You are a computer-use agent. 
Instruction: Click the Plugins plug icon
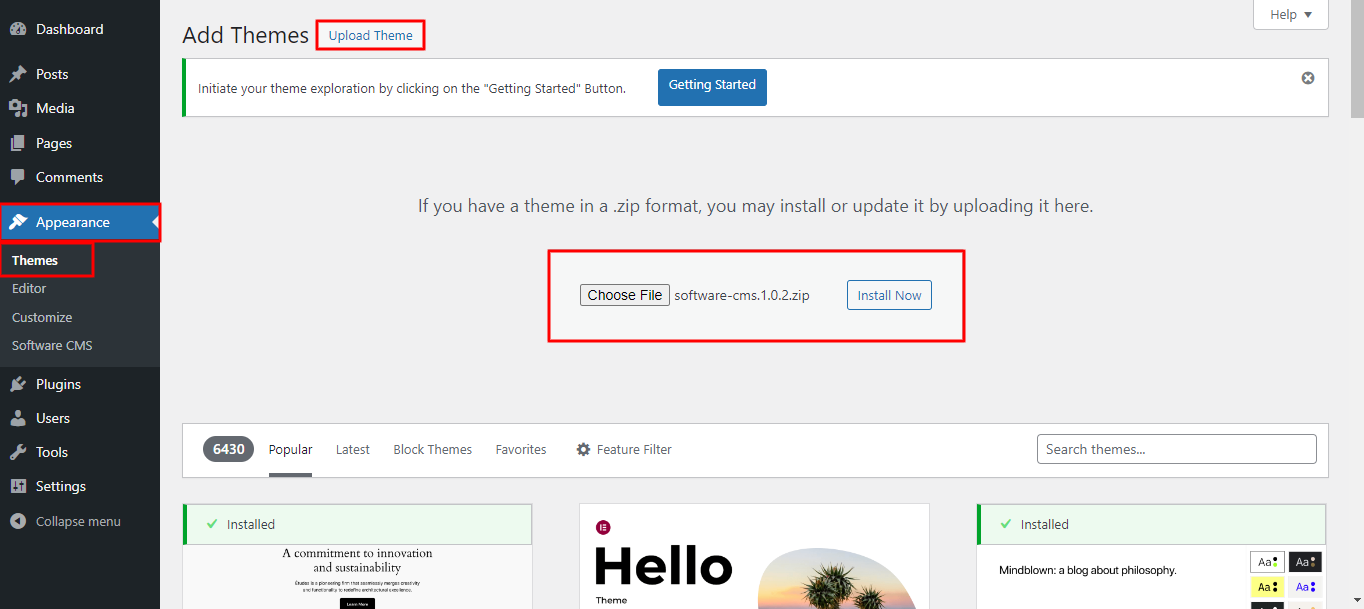(x=18, y=384)
